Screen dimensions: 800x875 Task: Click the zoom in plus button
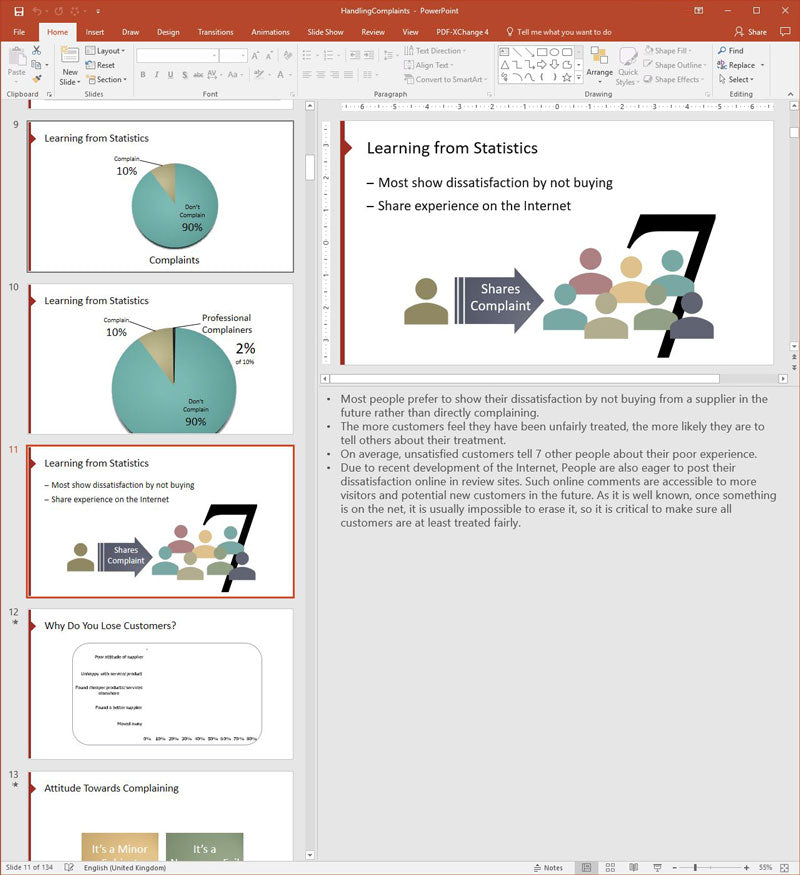746,868
